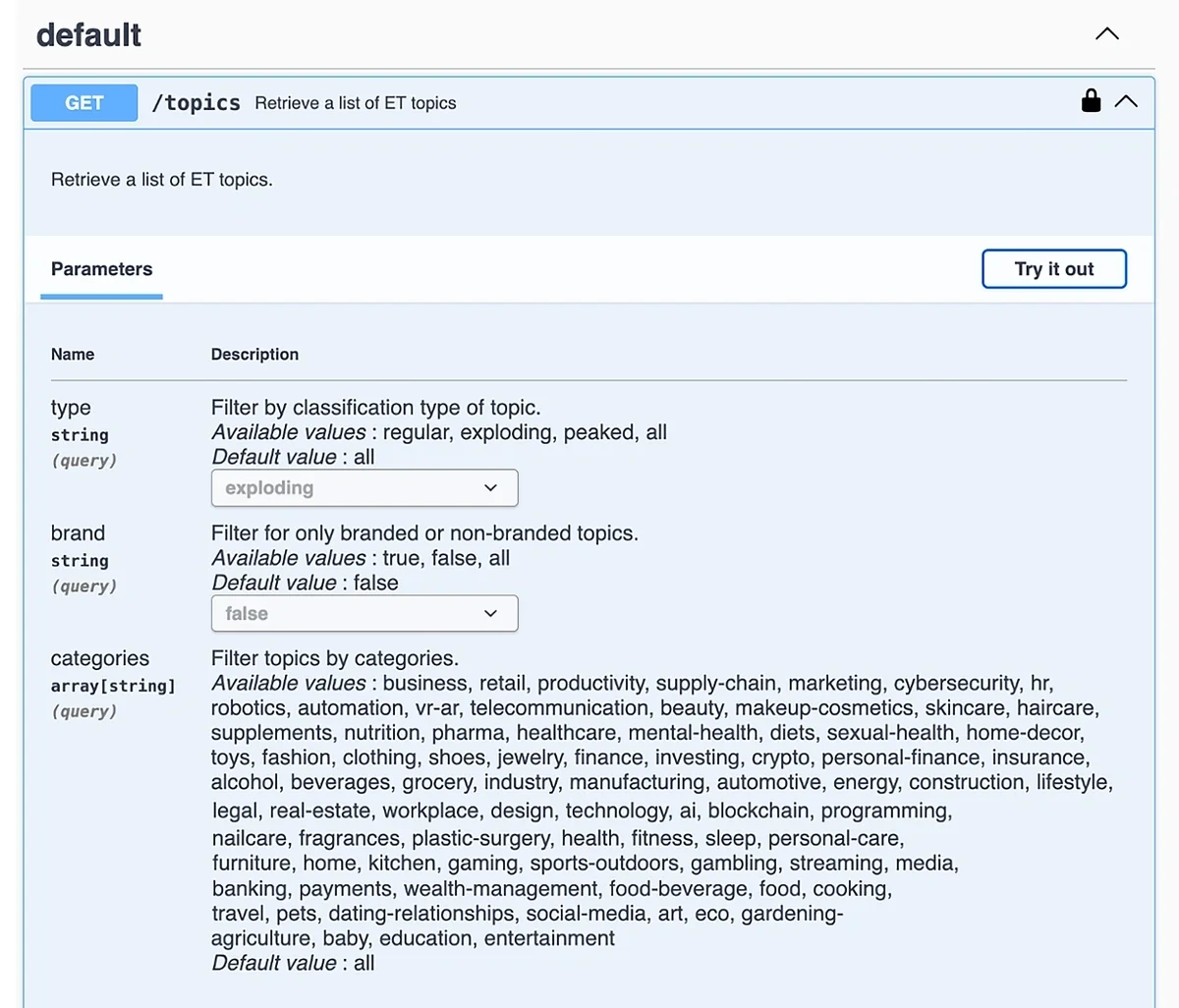The height and width of the screenshot is (1008, 1179).
Task: Click the endpoint summary text Retrieve a list
Action: point(355,102)
